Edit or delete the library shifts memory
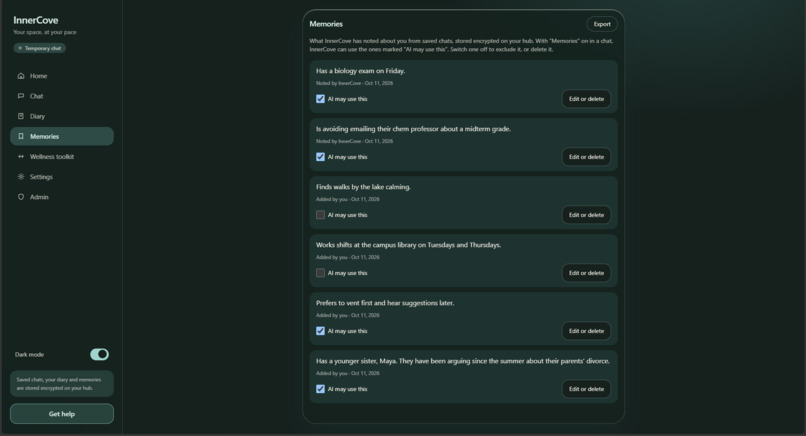The height and width of the screenshot is (436, 806). (x=586, y=273)
